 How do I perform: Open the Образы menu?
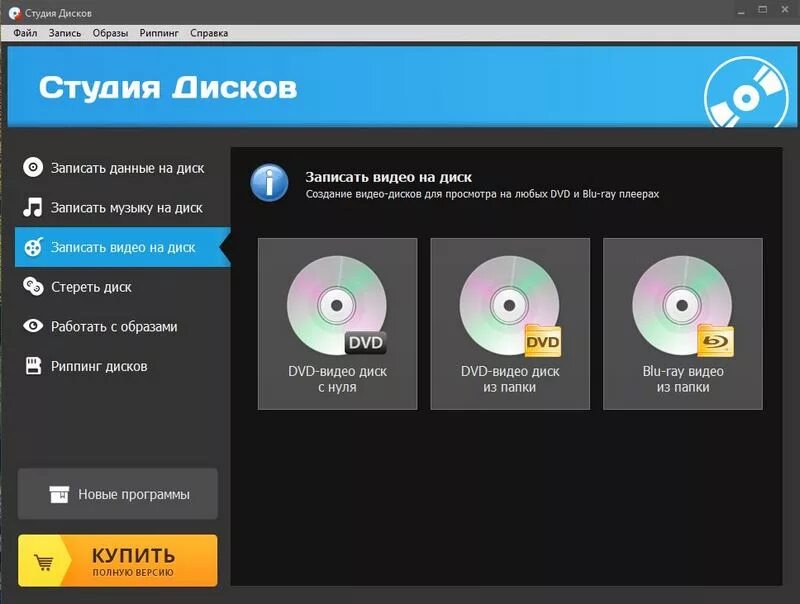pyautogui.click(x=110, y=33)
